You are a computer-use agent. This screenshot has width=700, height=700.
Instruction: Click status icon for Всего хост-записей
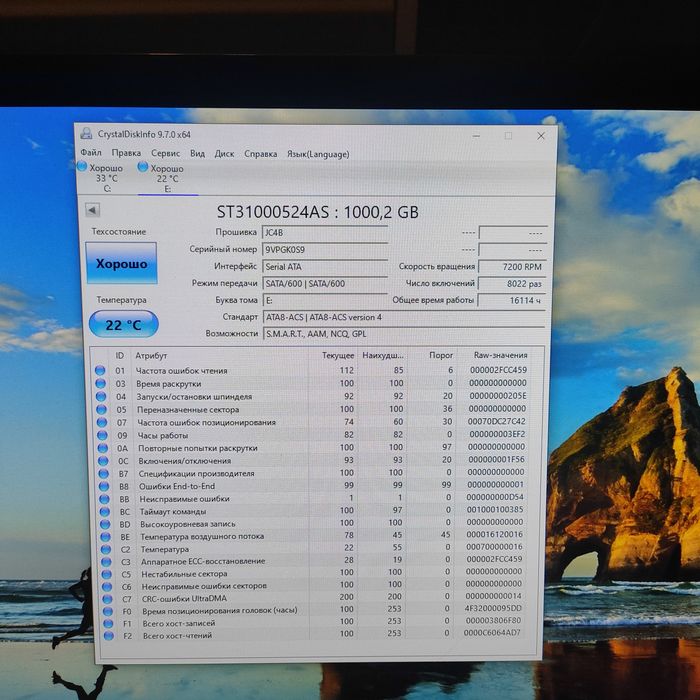[x=108, y=623]
